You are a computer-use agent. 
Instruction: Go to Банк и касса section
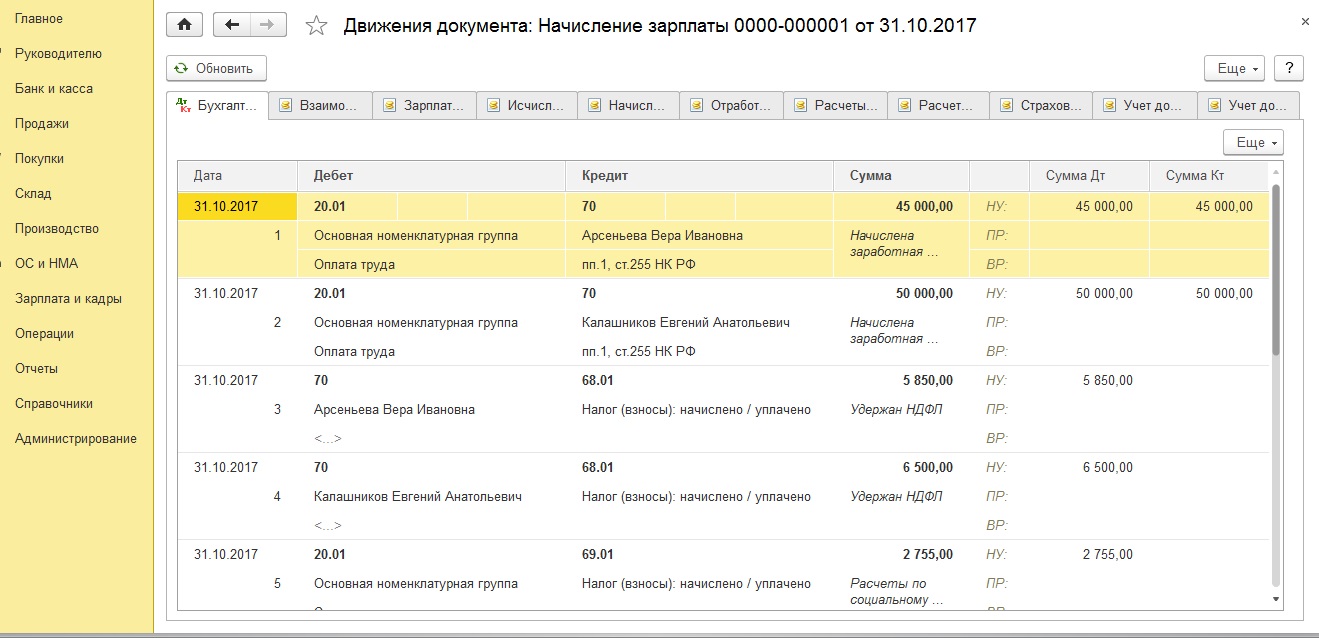point(54,88)
